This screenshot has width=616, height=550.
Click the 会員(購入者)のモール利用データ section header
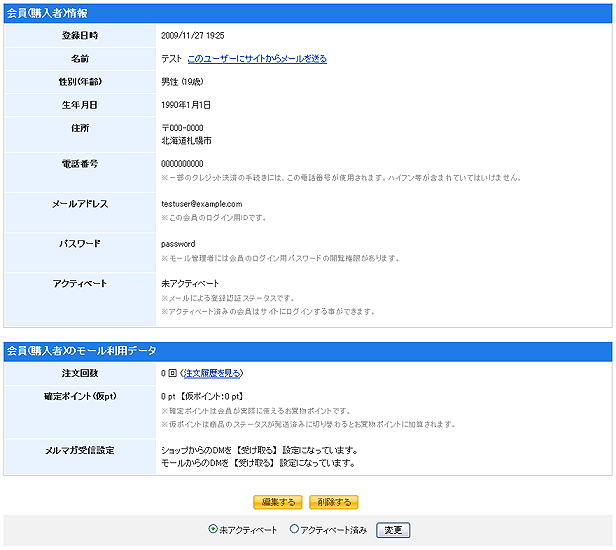tap(81, 351)
